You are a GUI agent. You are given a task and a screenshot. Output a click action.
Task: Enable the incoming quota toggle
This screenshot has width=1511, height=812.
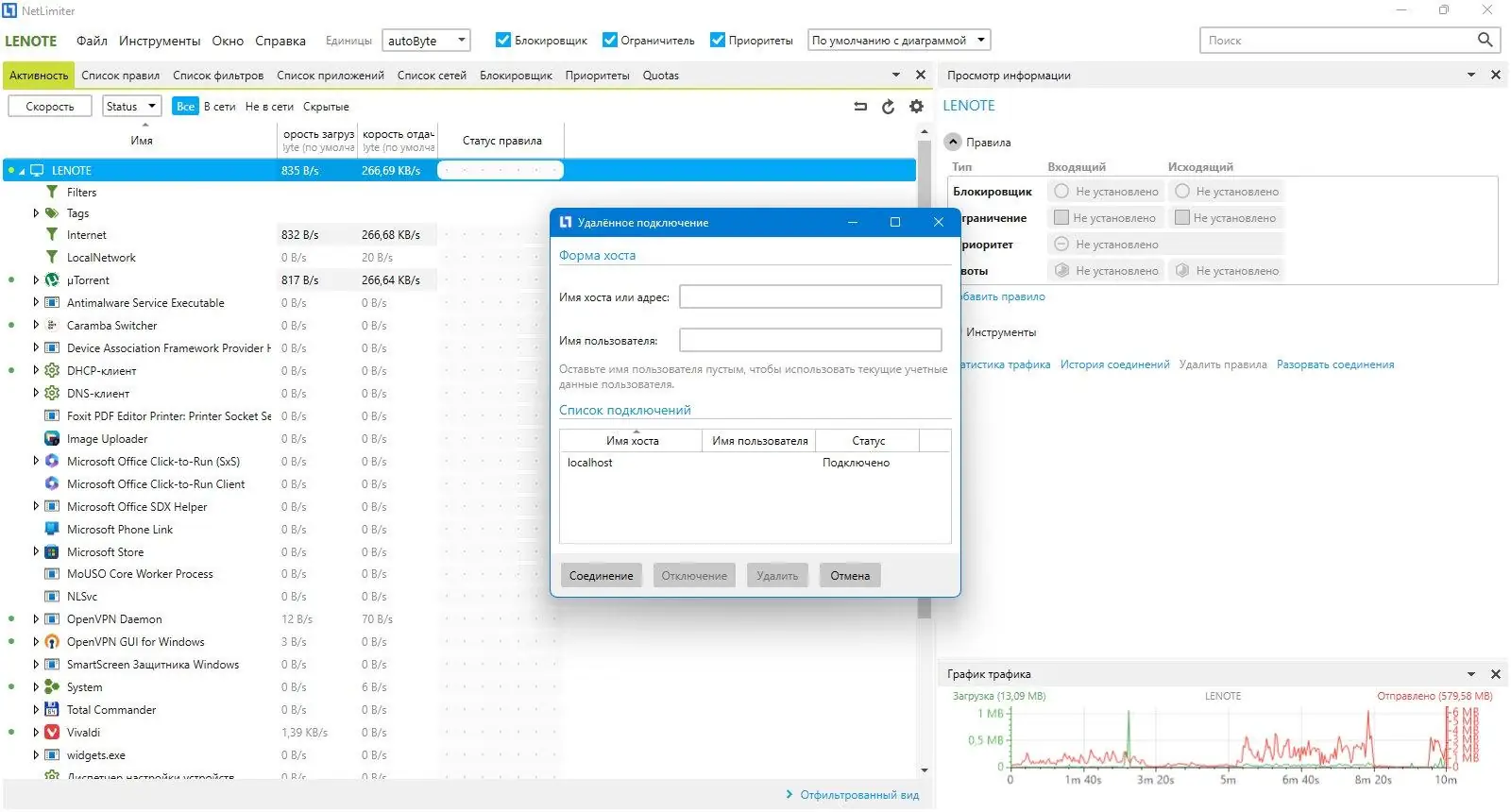[x=1061, y=271]
